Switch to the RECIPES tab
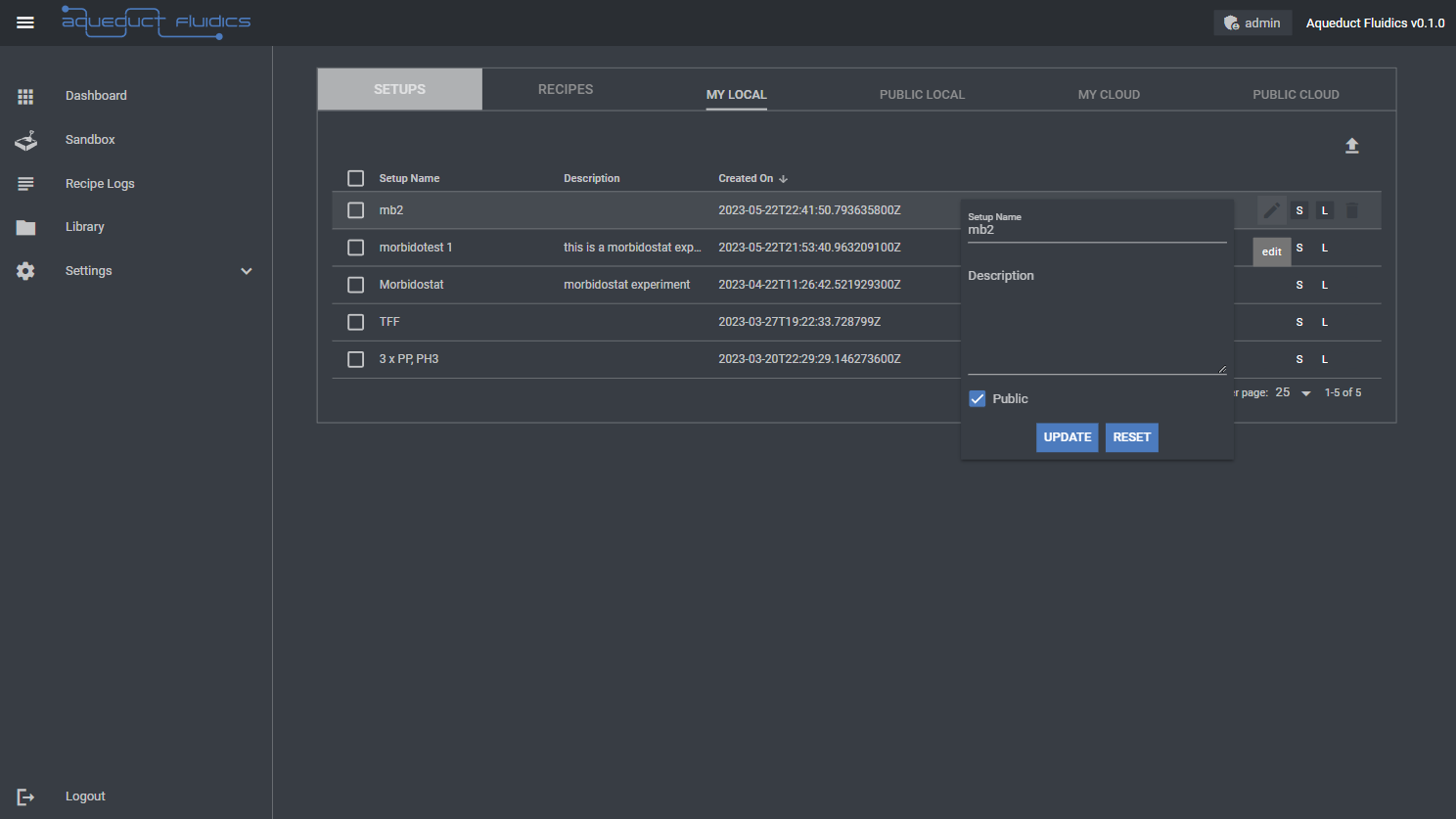 pos(566,89)
